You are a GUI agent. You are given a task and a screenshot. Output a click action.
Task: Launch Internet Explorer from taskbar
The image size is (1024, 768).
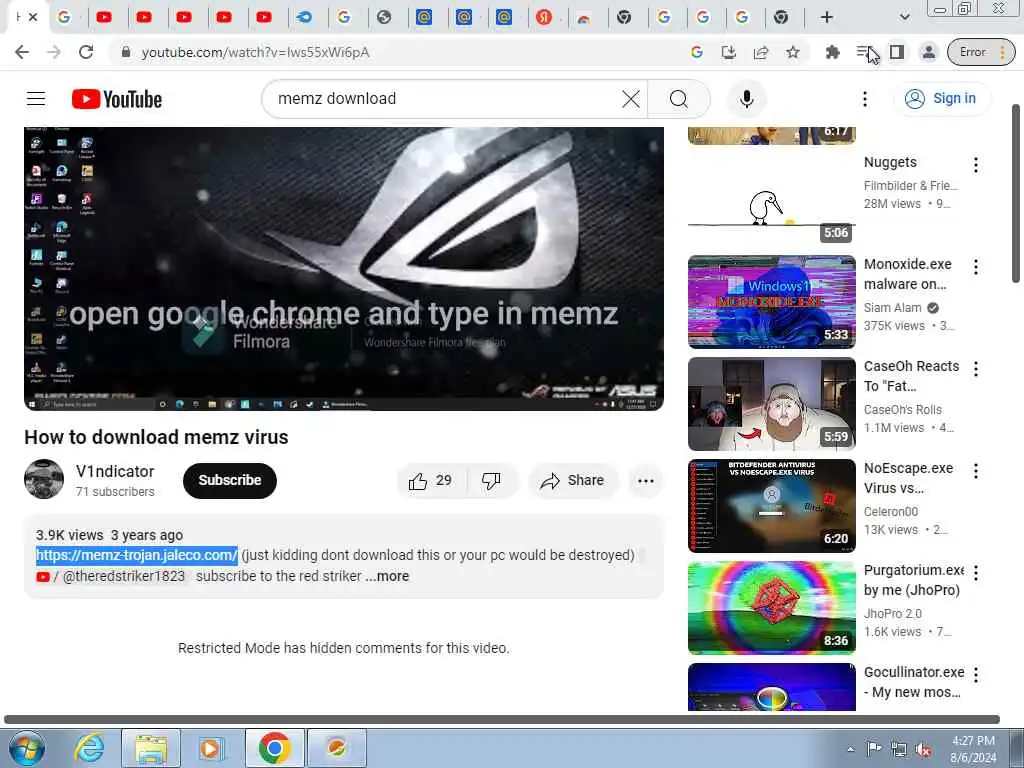point(89,748)
